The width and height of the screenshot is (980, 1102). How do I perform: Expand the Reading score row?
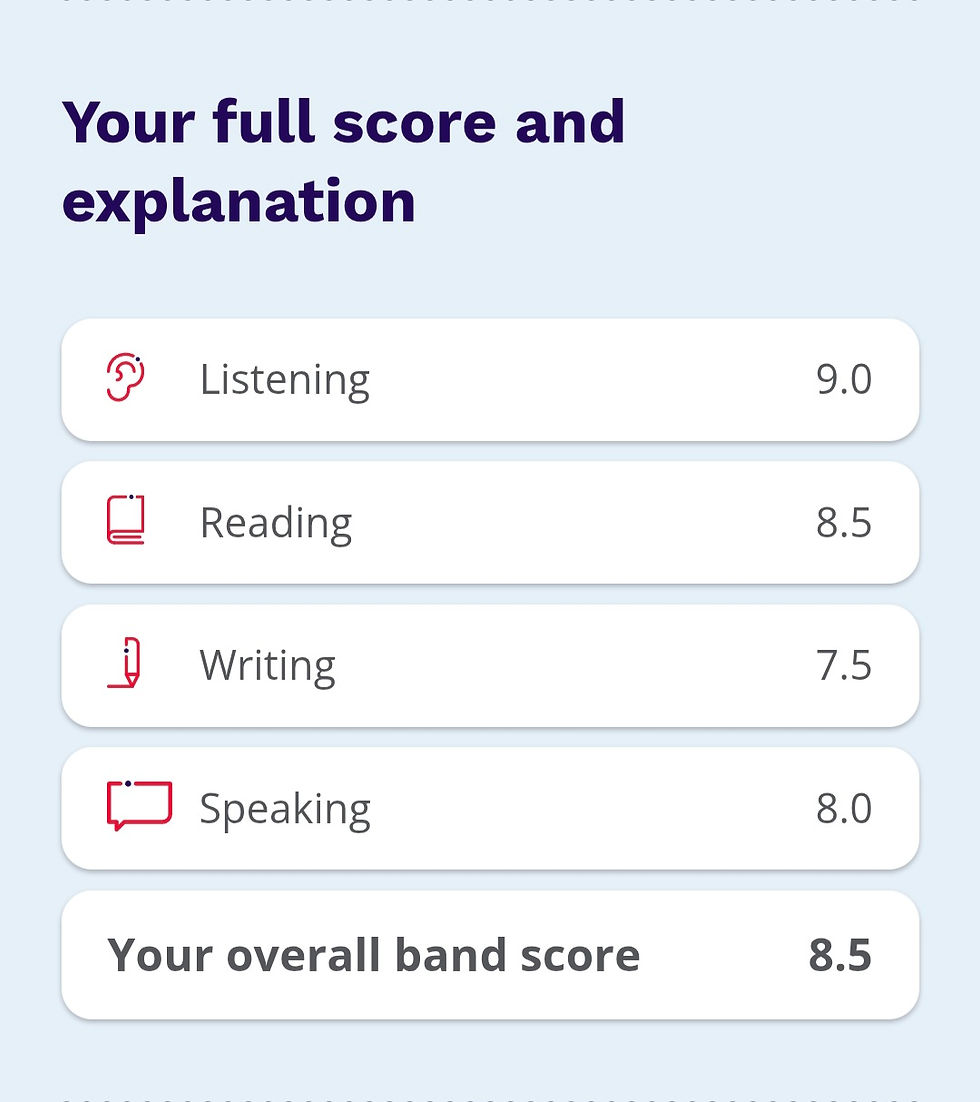pos(490,521)
